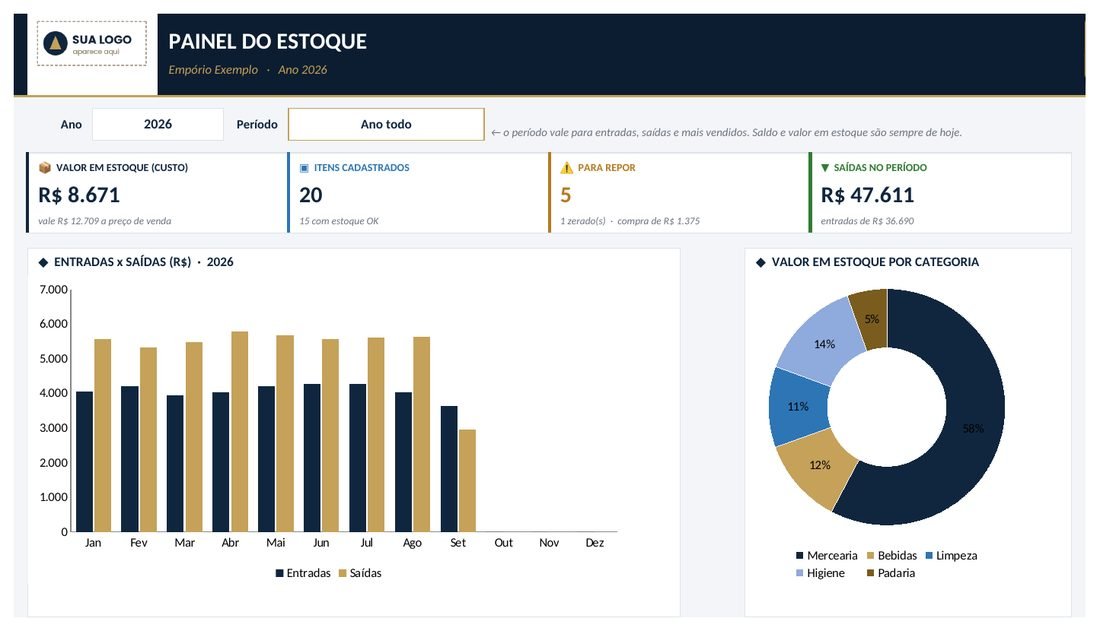The image size is (1100, 631).
Task: Click the Set Saídas bar
Action: coord(467,481)
